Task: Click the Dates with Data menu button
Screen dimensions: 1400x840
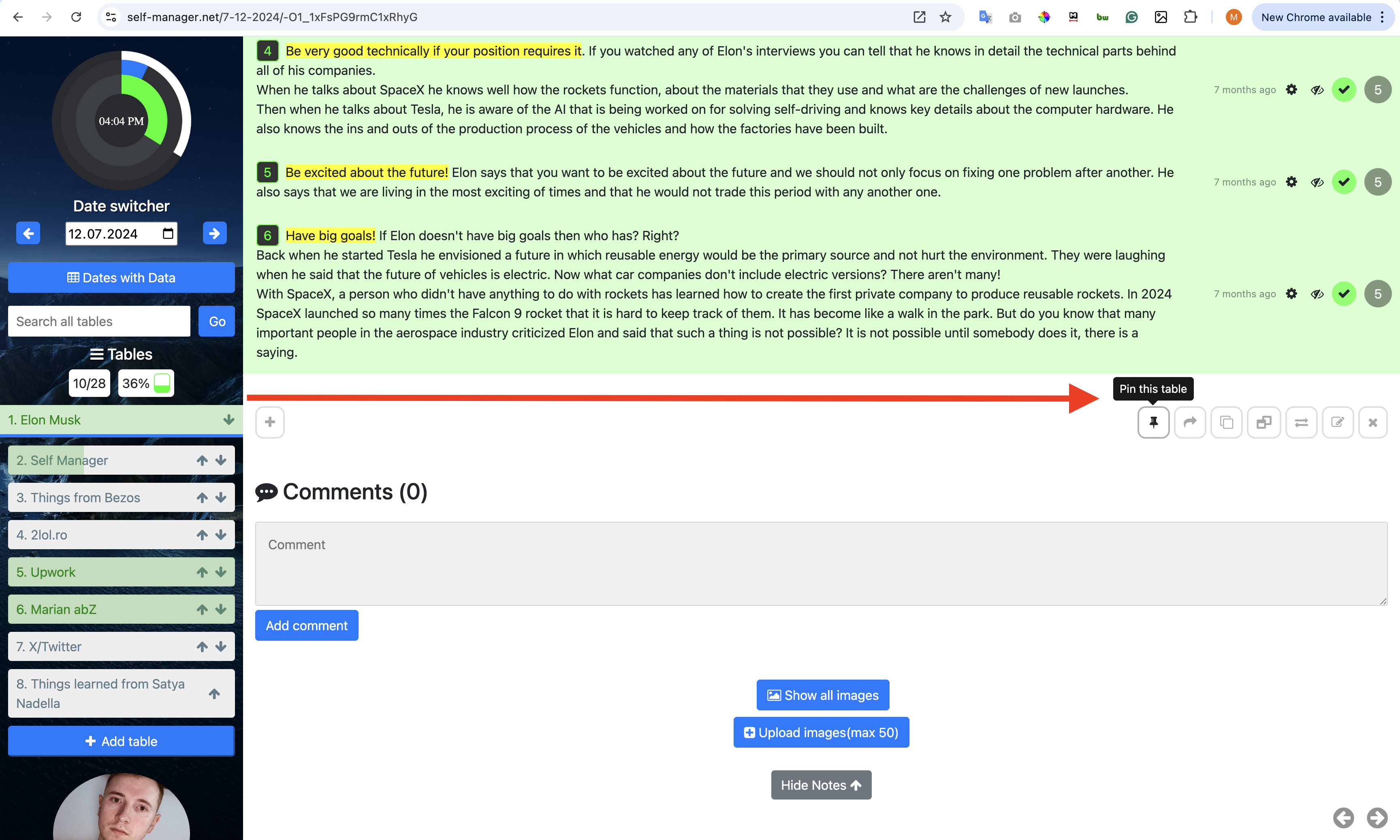Action: (x=120, y=277)
